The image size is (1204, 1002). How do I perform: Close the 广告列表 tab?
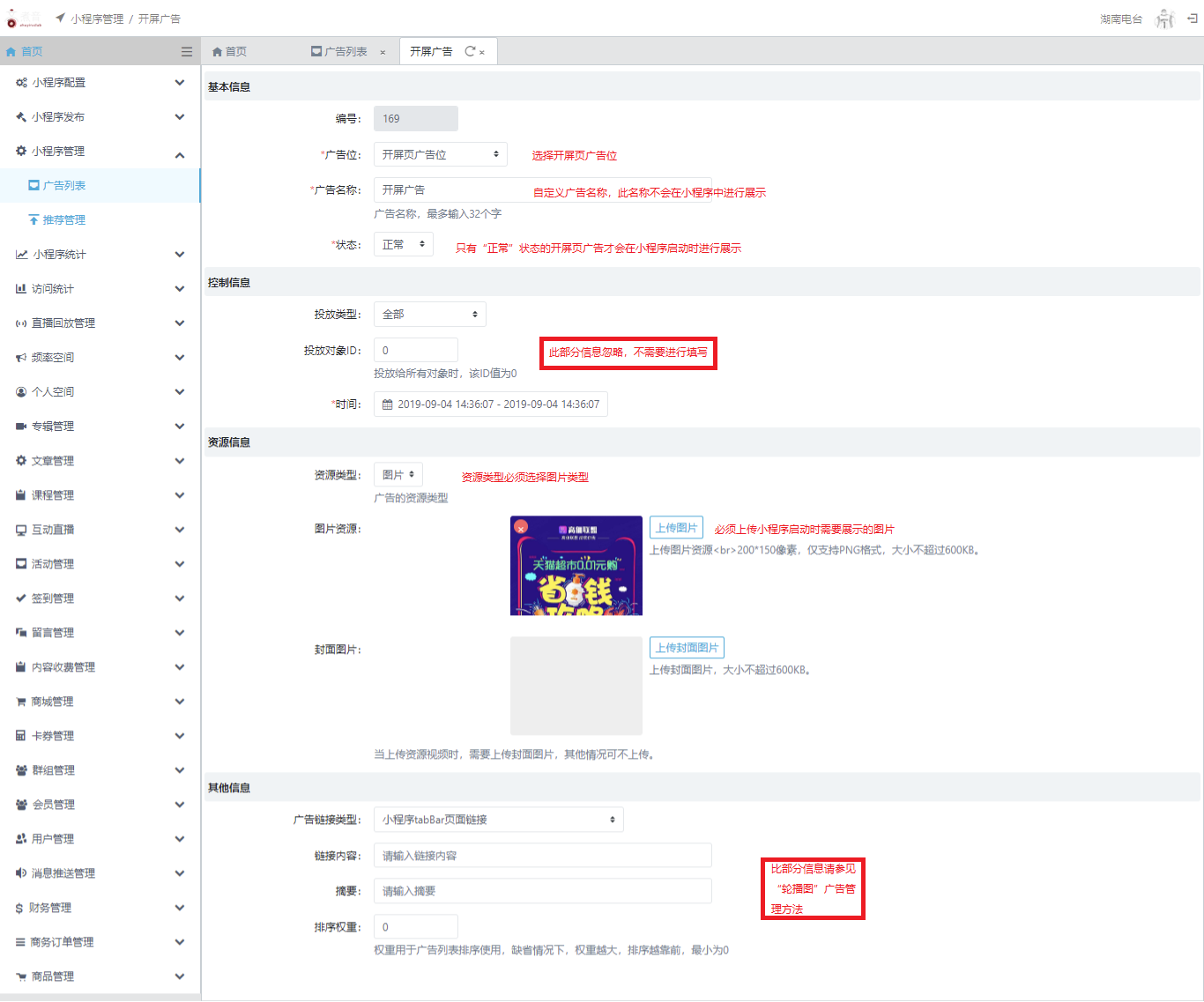(383, 53)
